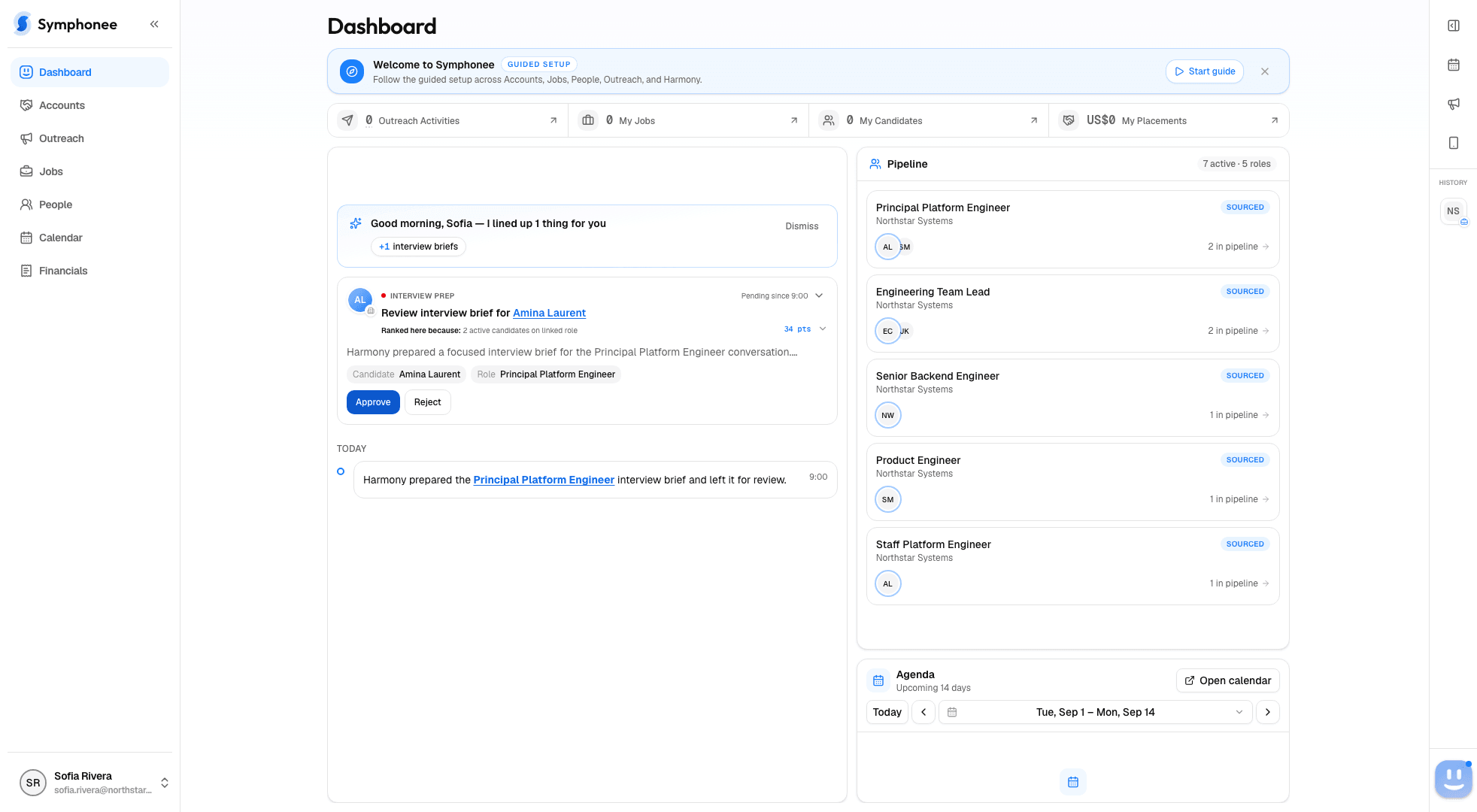
Task: Open My Placements arrow link
Action: pos(1275,120)
